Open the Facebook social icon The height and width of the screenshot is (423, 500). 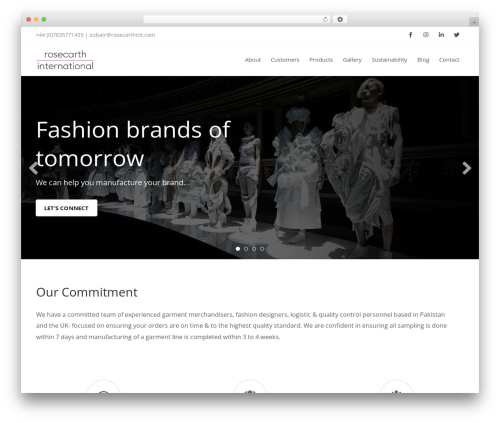[x=410, y=35]
